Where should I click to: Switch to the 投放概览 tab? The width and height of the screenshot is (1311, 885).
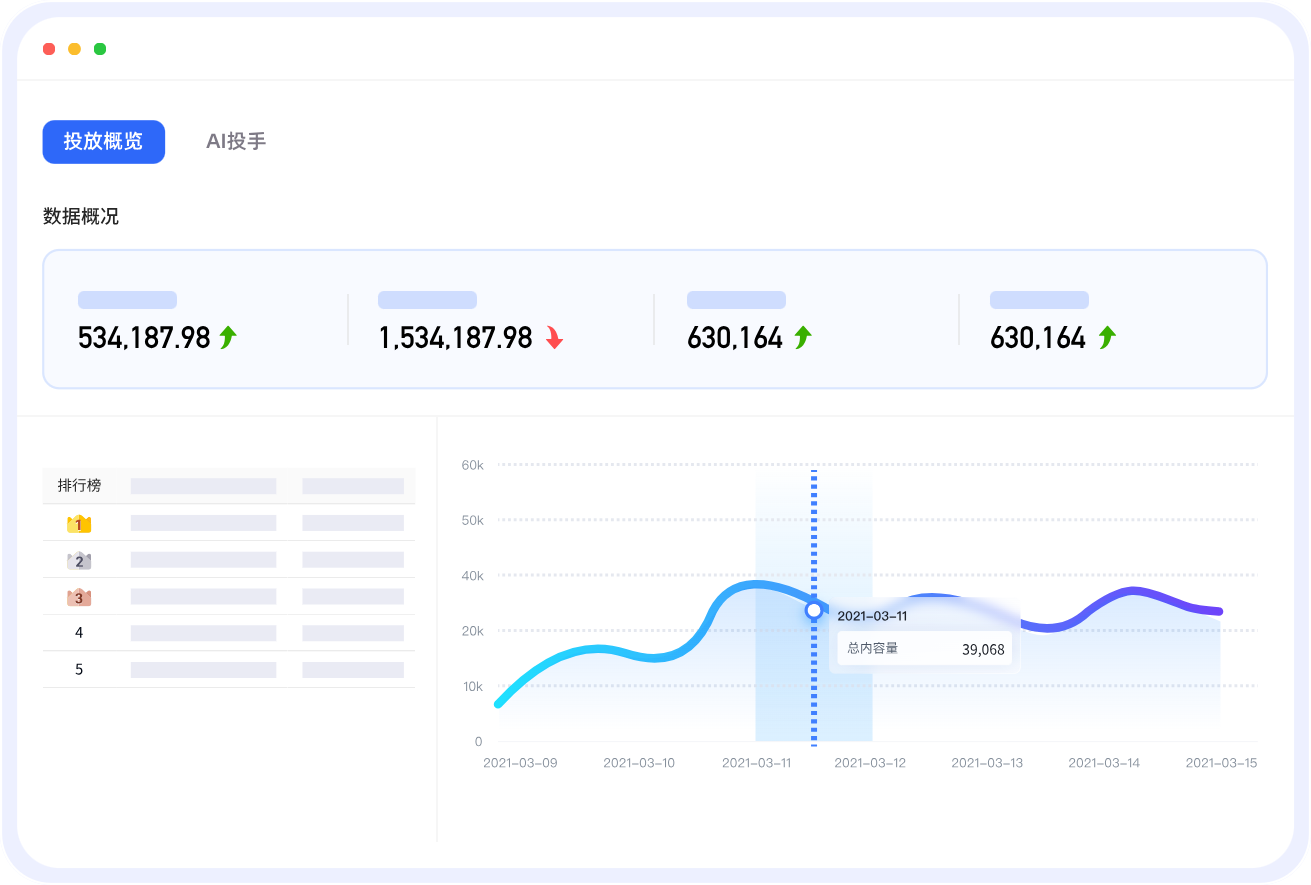point(103,142)
